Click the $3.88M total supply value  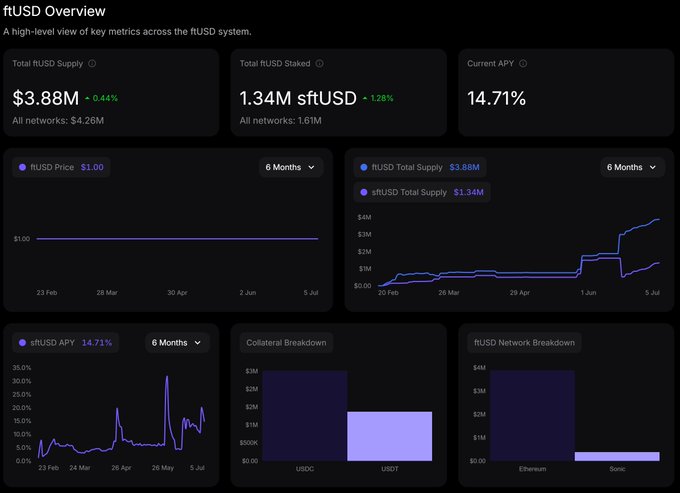tap(46, 98)
